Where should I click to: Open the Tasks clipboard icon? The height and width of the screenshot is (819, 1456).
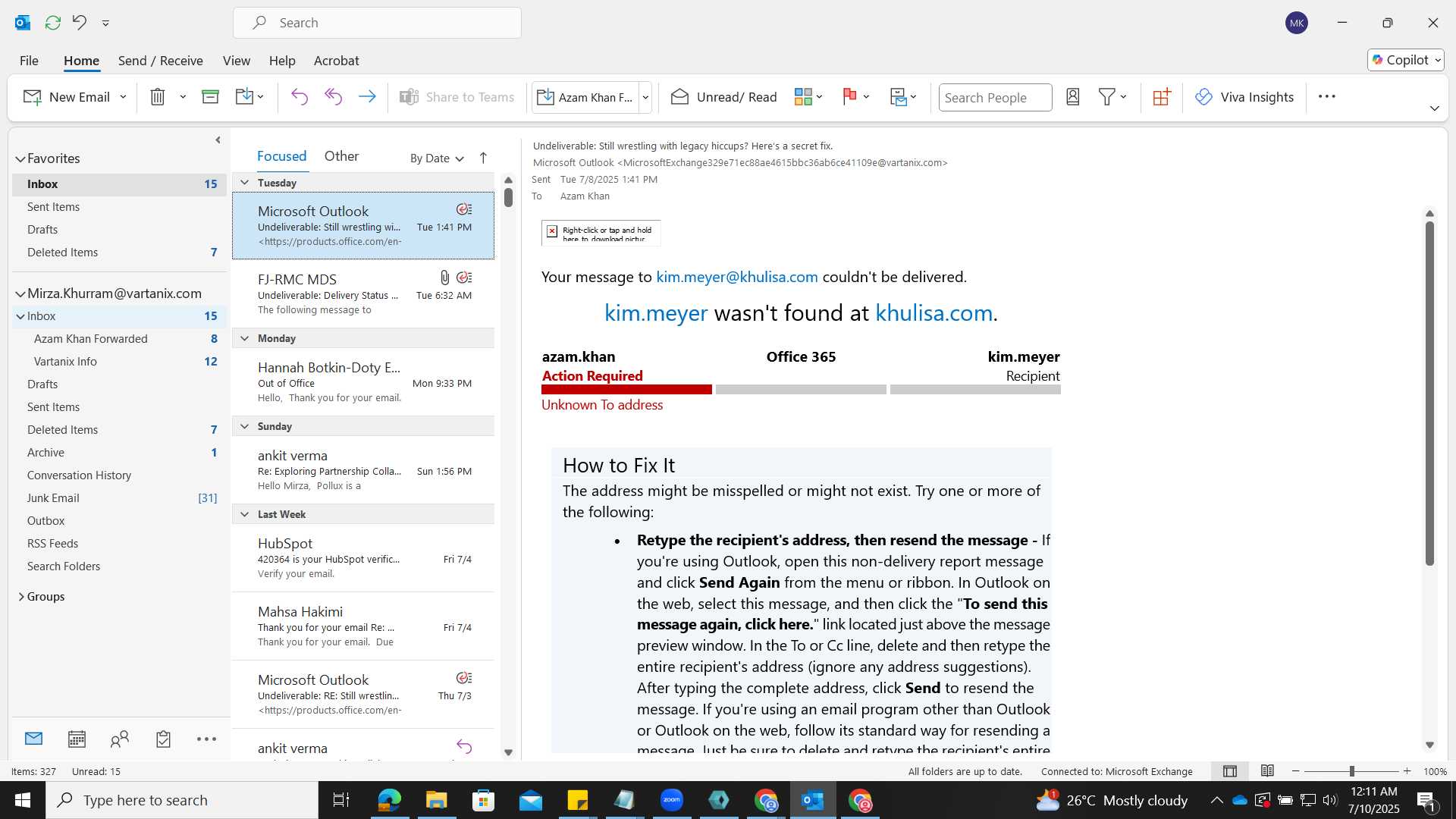[x=163, y=739]
